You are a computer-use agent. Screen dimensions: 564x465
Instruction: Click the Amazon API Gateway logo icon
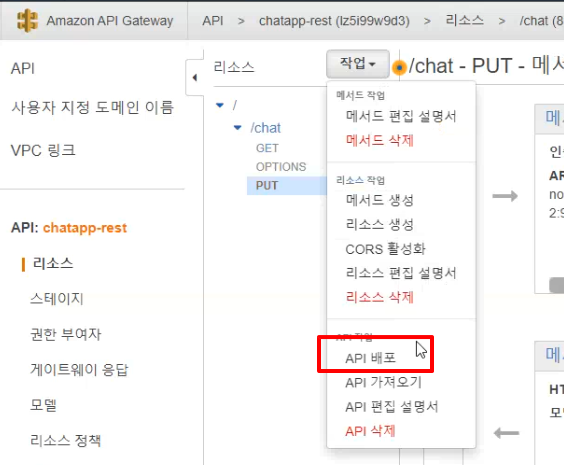coord(27,21)
